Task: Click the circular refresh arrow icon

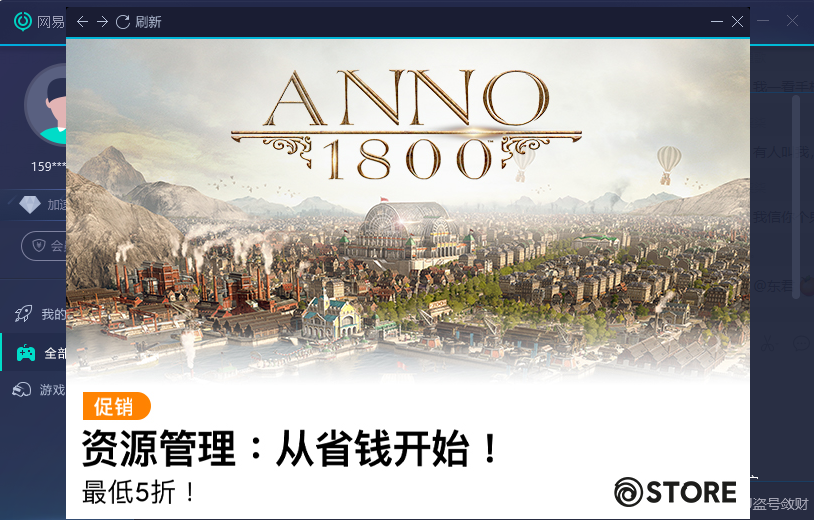Action: (x=123, y=21)
